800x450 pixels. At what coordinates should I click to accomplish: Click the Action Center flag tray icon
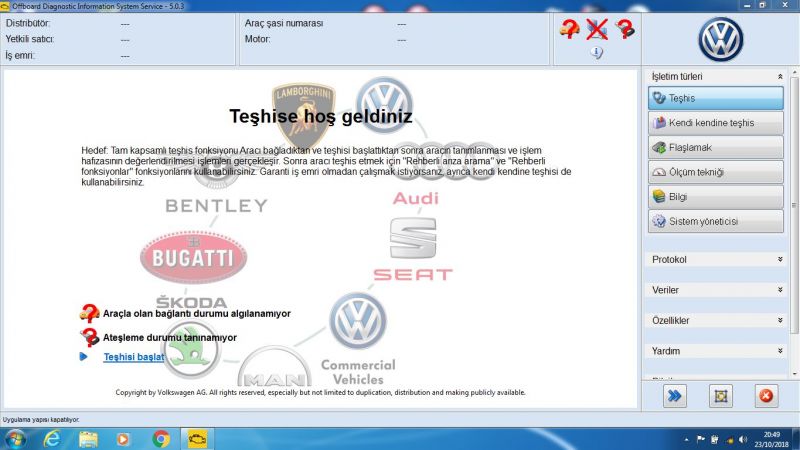pyautogui.click(x=701, y=439)
